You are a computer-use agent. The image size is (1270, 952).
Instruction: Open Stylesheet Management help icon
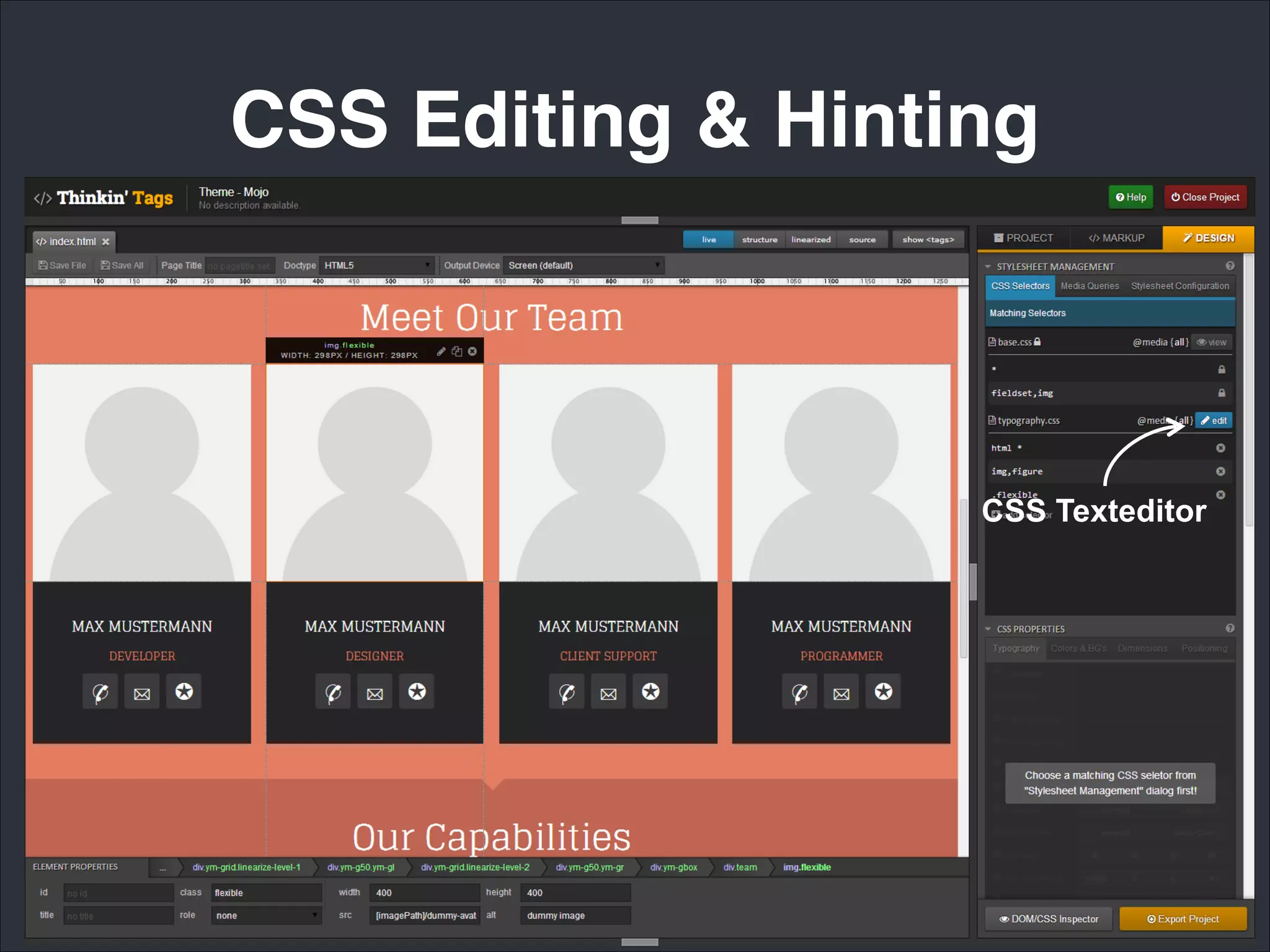tap(1230, 266)
